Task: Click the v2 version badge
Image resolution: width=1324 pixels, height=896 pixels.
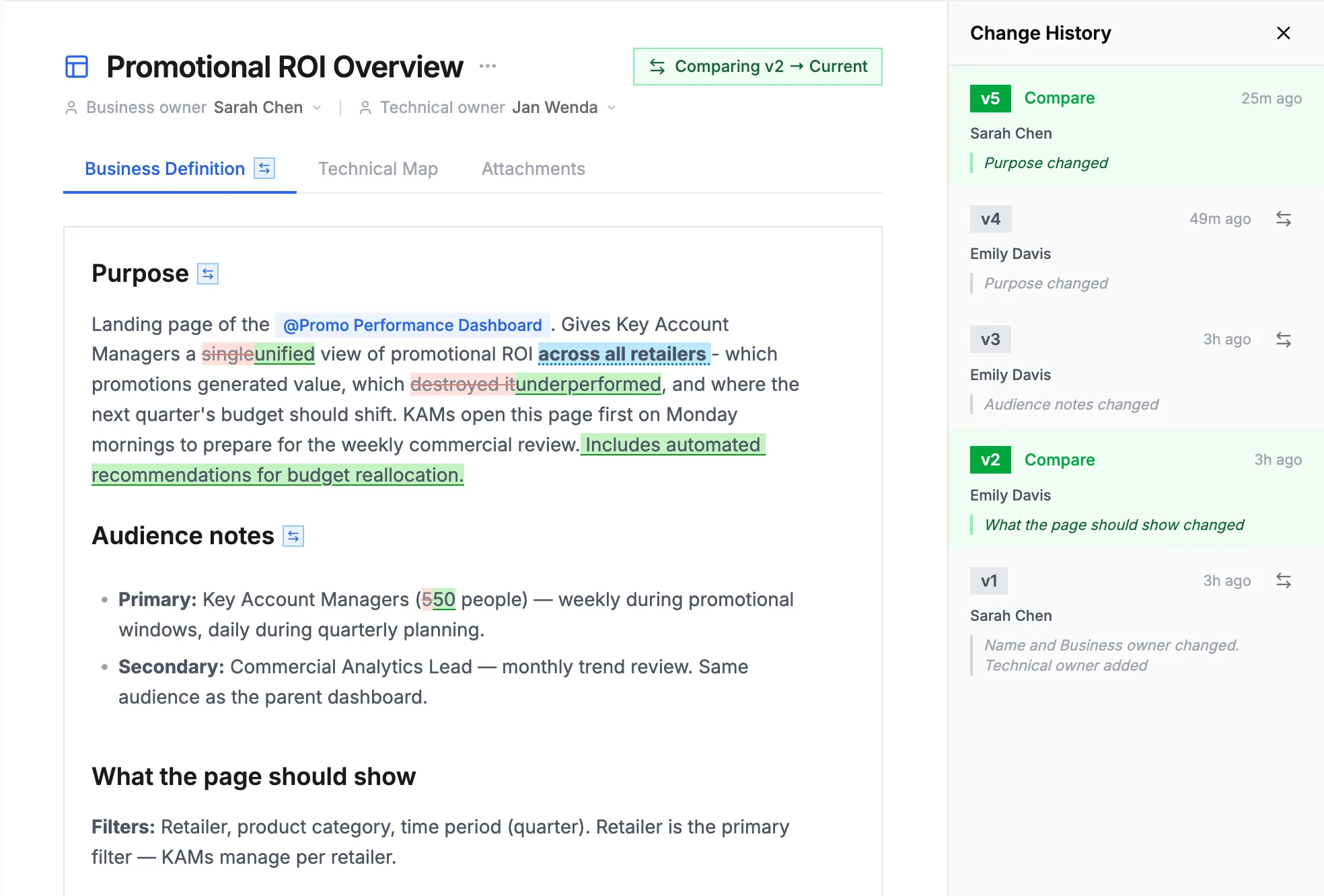Action: pyautogui.click(x=990, y=460)
